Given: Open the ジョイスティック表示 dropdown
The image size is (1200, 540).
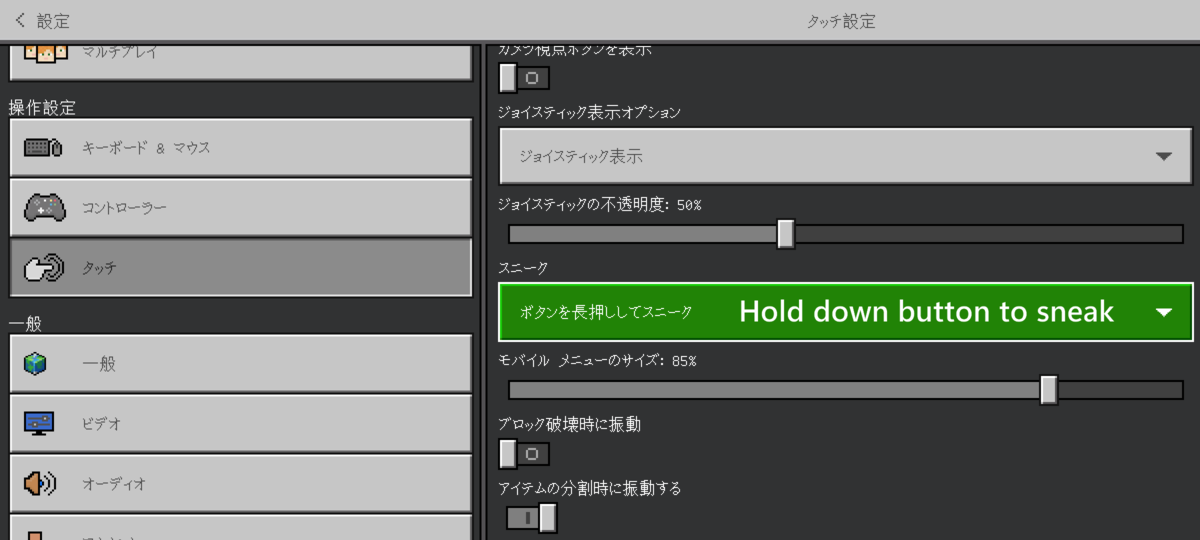Looking at the screenshot, I should pyautogui.click(x=846, y=157).
